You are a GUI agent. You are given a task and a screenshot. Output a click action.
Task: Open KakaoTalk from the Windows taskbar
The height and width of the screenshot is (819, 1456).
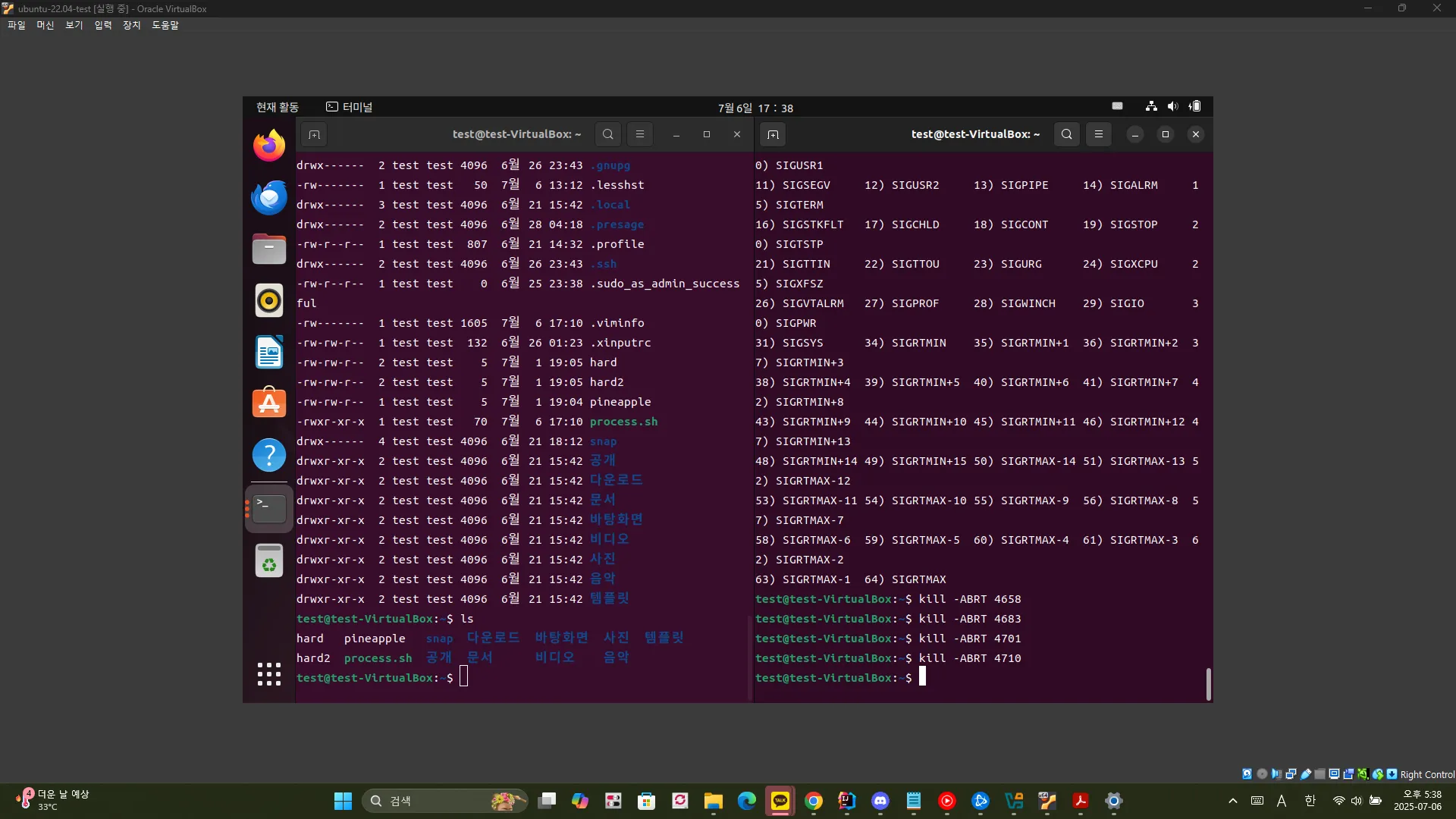pos(780,801)
